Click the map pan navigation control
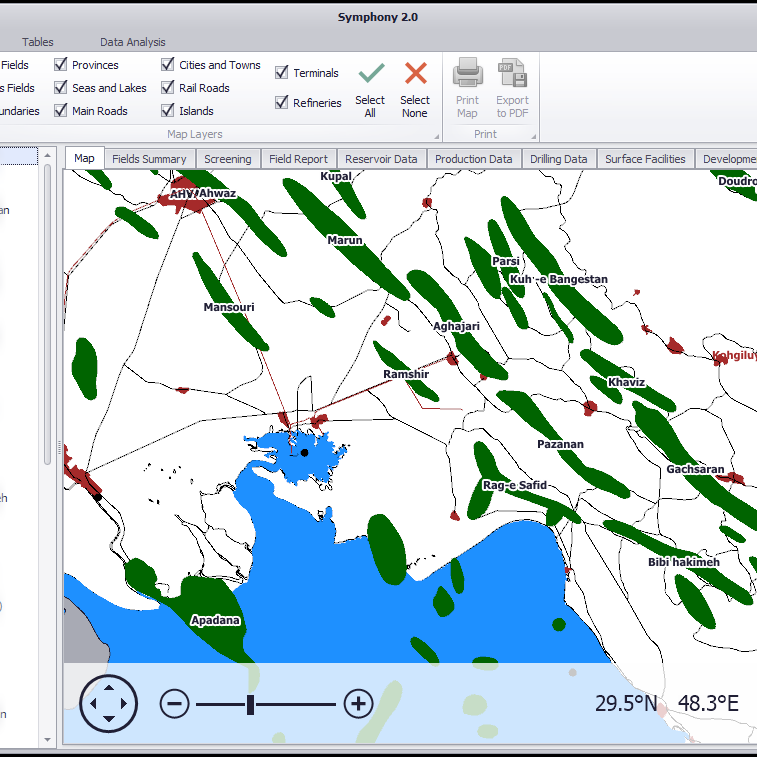 108,704
